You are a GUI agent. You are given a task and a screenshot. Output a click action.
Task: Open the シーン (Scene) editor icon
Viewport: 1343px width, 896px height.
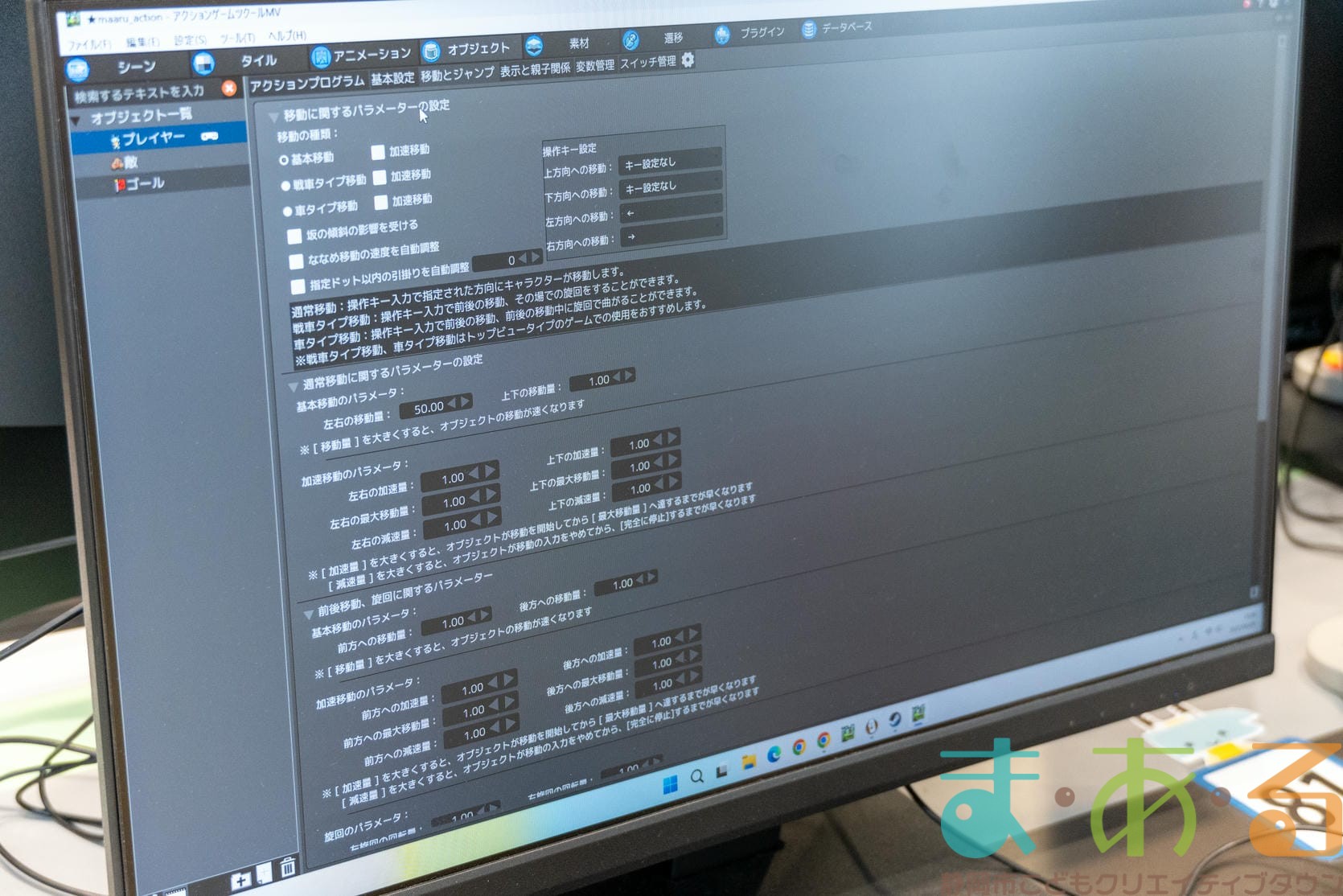[78, 70]
